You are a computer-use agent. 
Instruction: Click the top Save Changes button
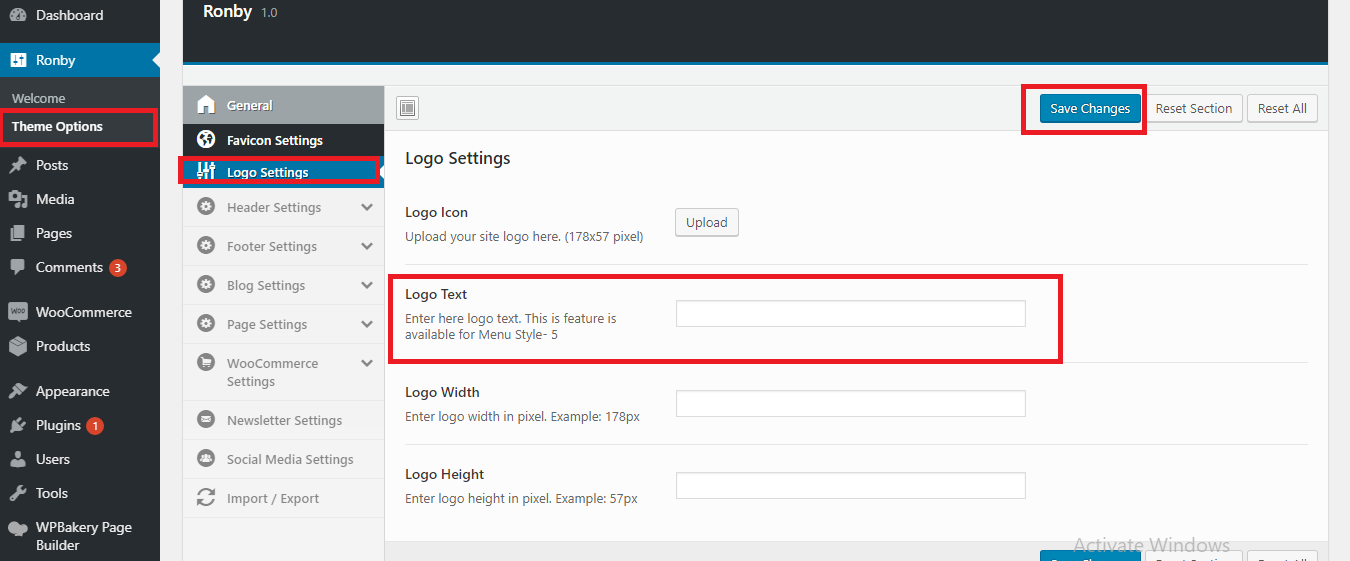point(1090,108)
